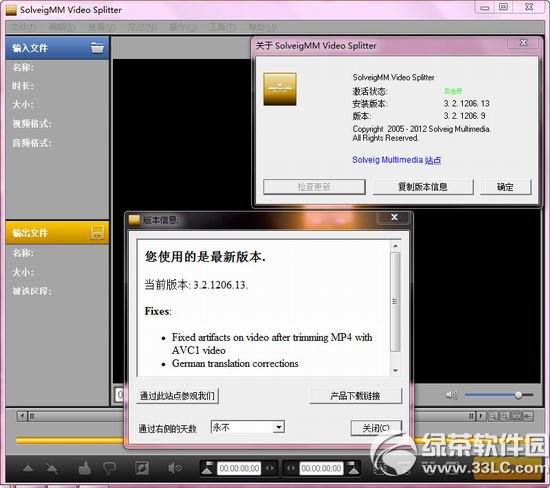Click the 关闭(C) close button
The height and width of the screenshot is (488, 550).
click(x=376, y=428)
